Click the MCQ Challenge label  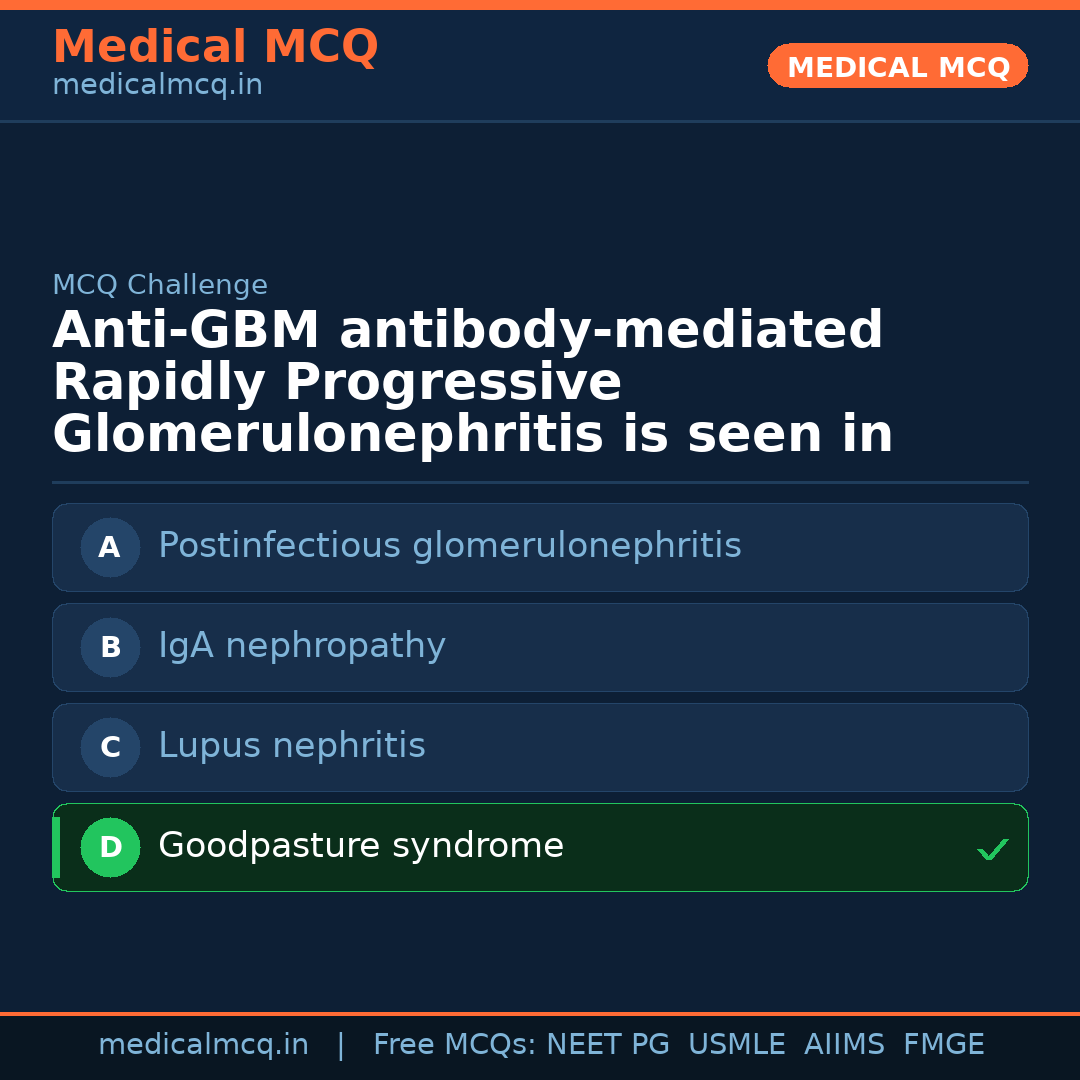pos(160,285)
